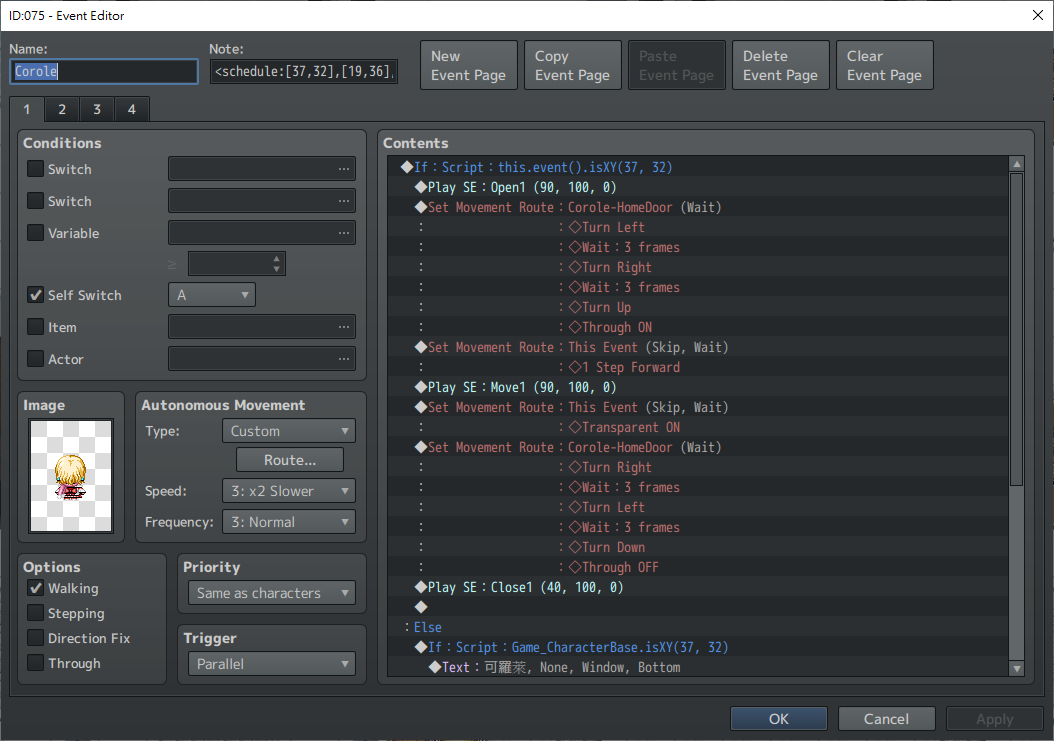Open the Priority dropdown

(272, 592)
